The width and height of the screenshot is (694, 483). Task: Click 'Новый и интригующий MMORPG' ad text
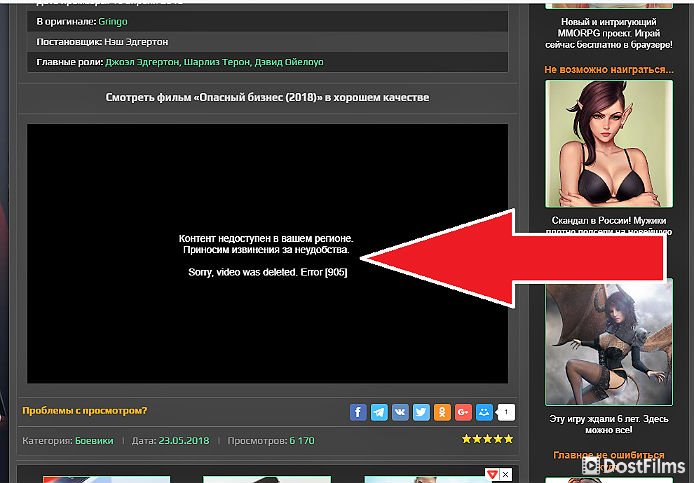[609, 33]
